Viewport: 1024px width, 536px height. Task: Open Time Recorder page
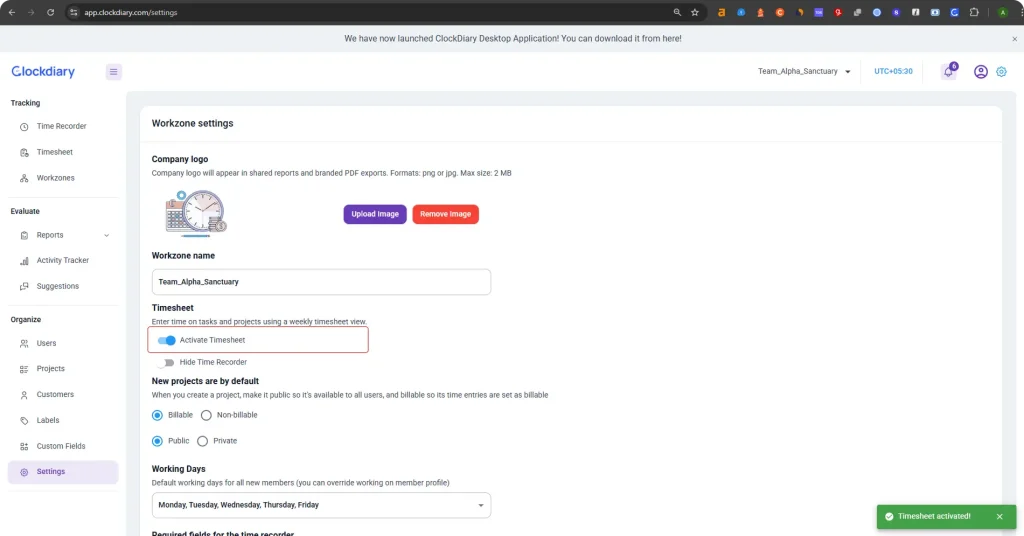61,126
